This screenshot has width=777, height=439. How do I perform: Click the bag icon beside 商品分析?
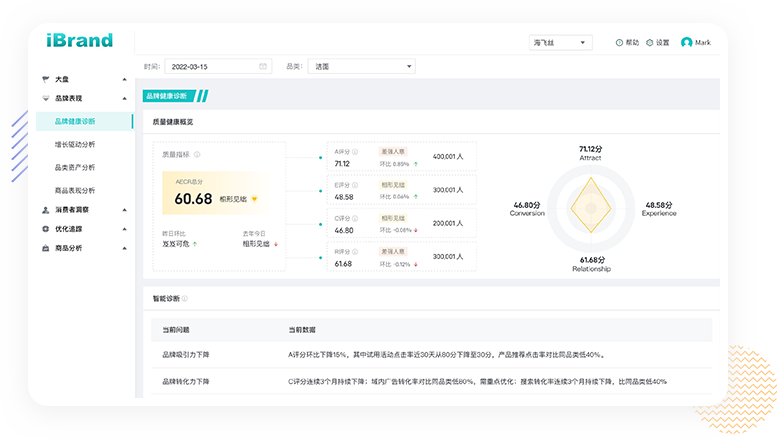(x=46, y=248)
